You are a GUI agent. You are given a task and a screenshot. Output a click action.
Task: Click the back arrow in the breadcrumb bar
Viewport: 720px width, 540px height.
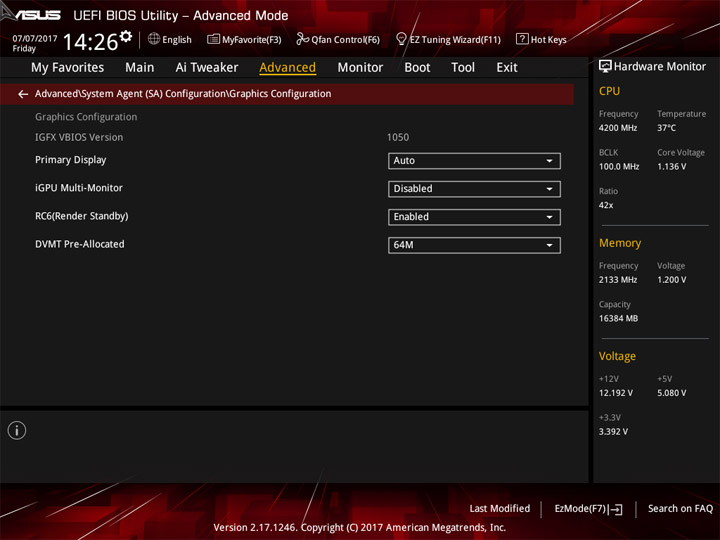(x=23, y=94)
